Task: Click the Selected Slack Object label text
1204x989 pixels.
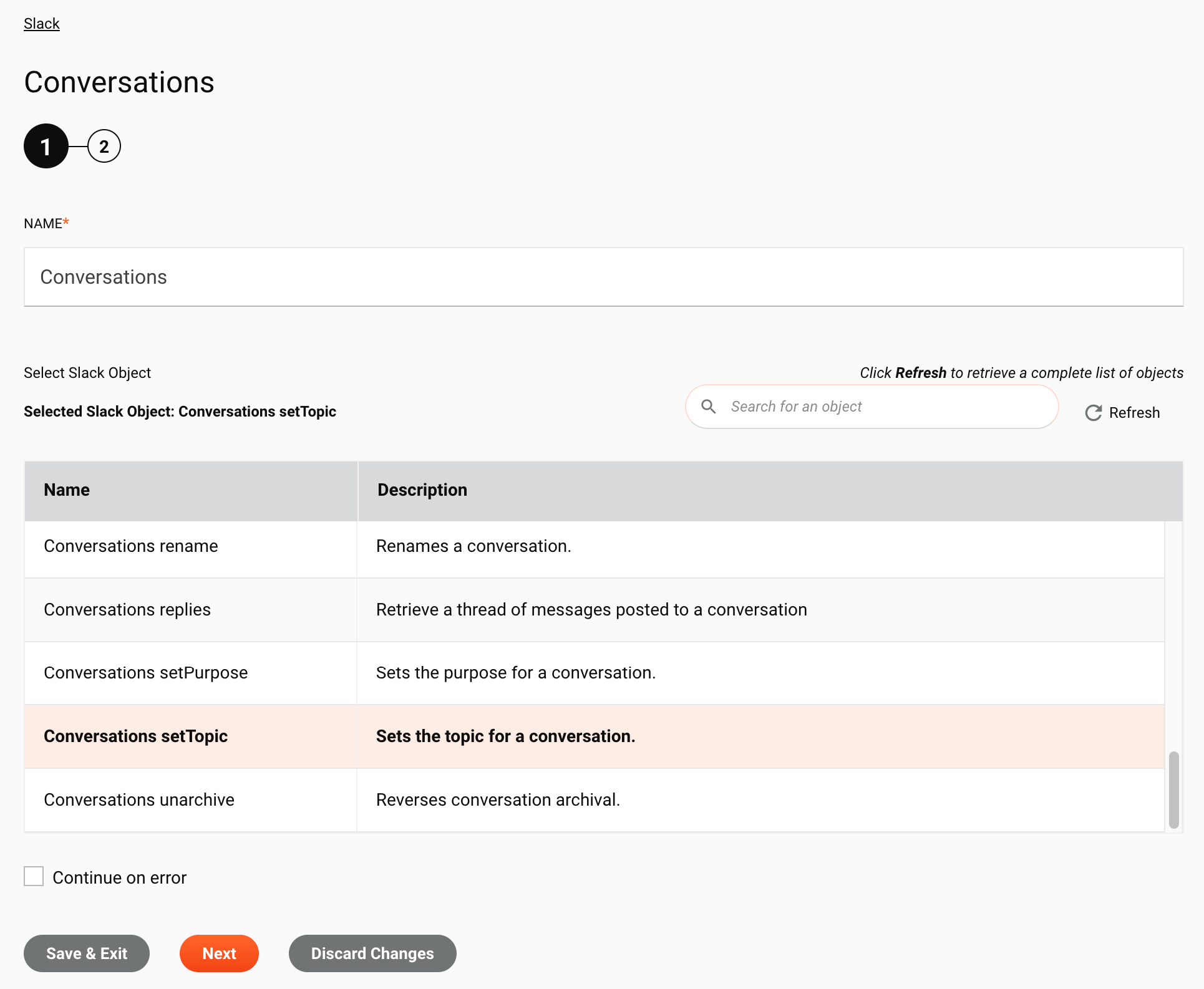Action: tap(180, 412)
